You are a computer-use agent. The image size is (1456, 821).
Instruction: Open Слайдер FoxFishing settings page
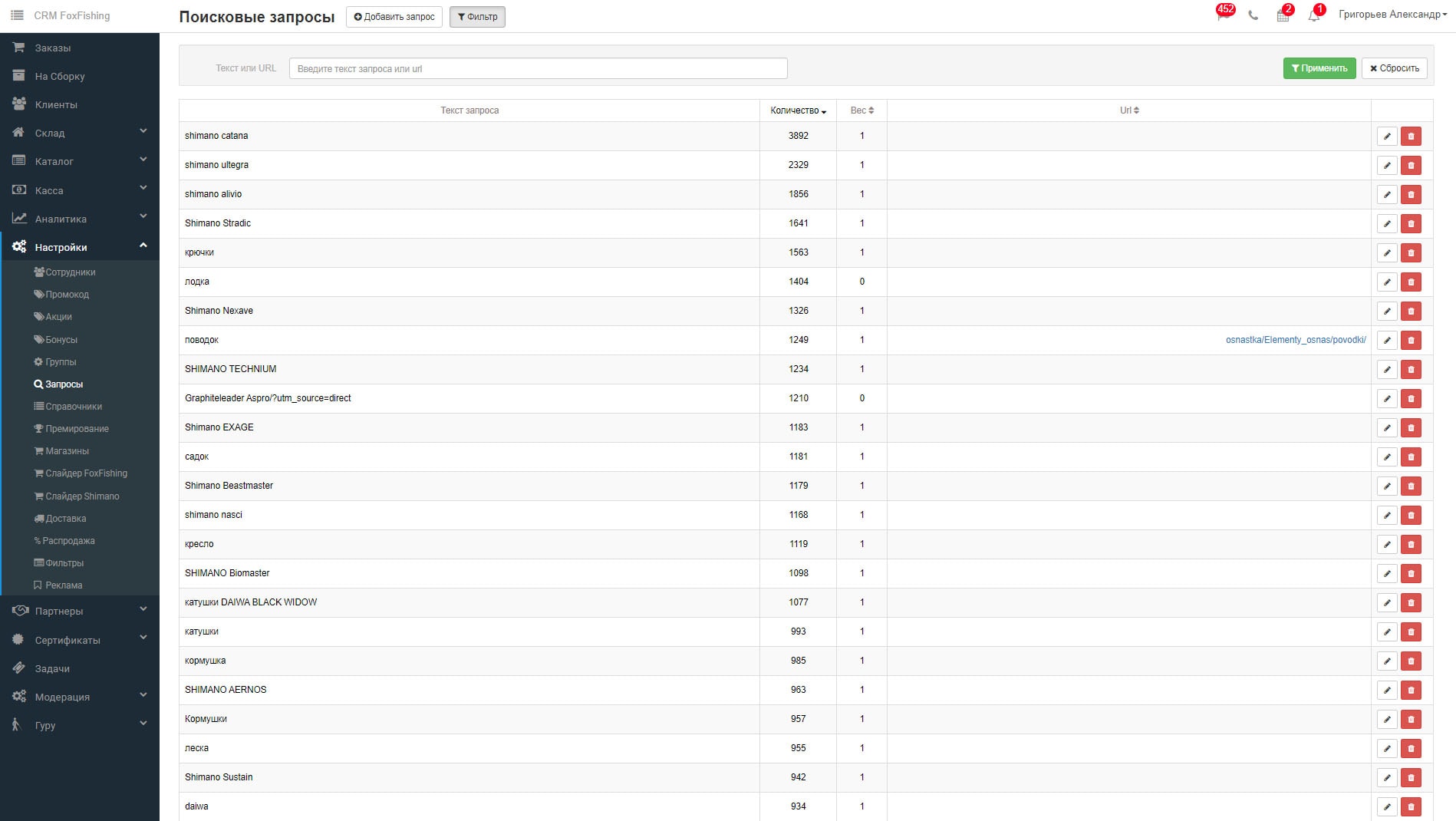[x=81, y=473]
